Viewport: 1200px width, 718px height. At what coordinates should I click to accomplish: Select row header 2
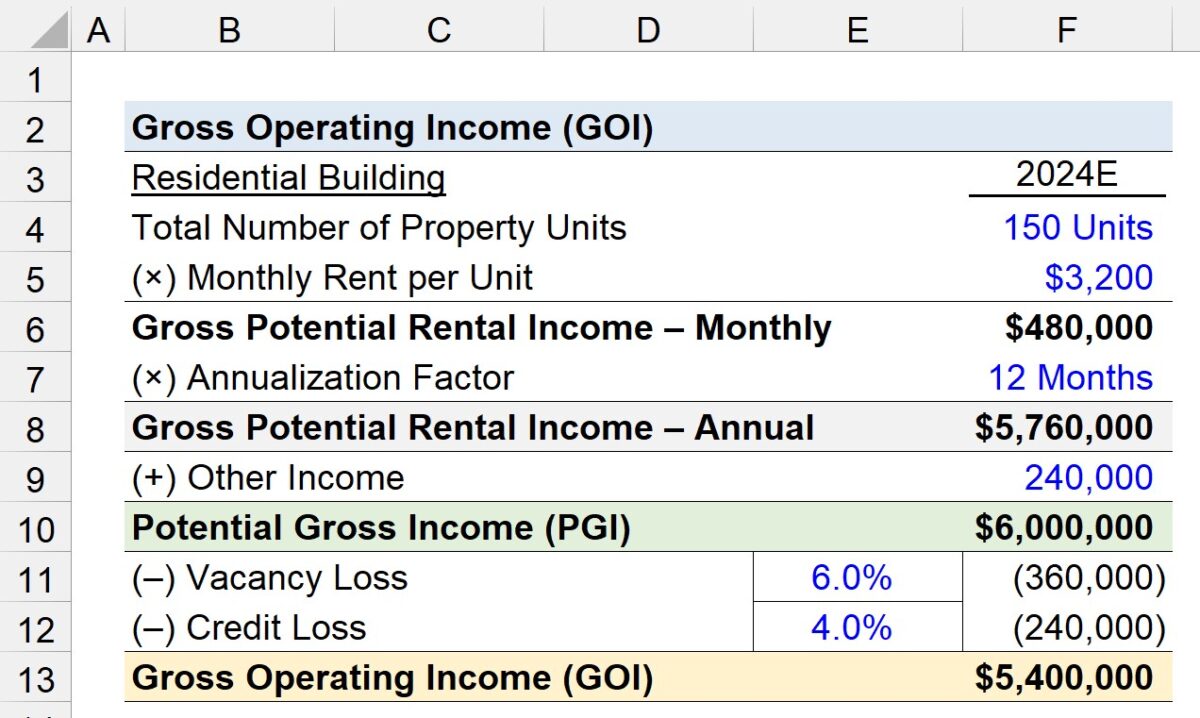[36, 128]
